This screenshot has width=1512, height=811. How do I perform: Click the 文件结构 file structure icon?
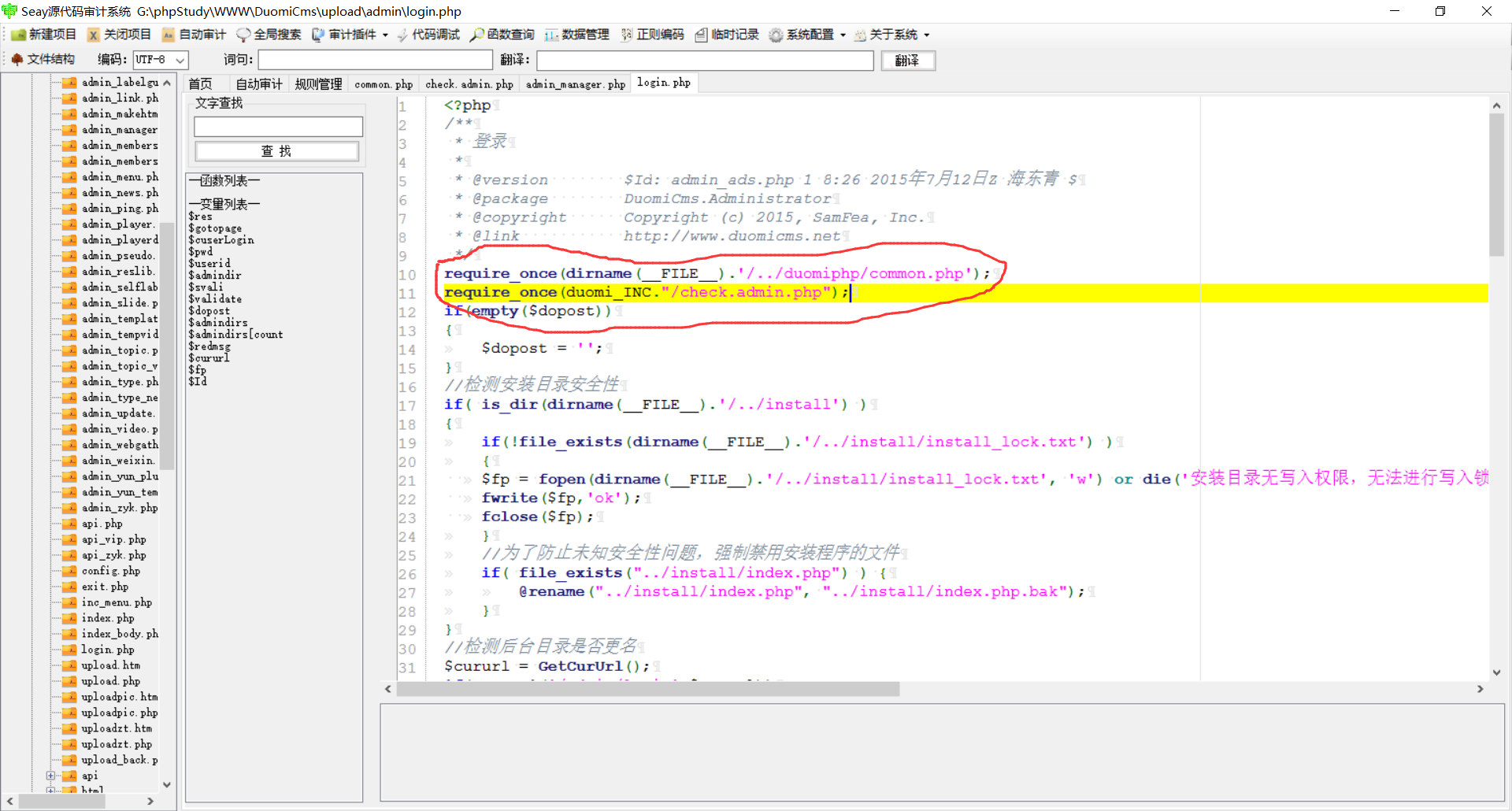tap(17, 59)
